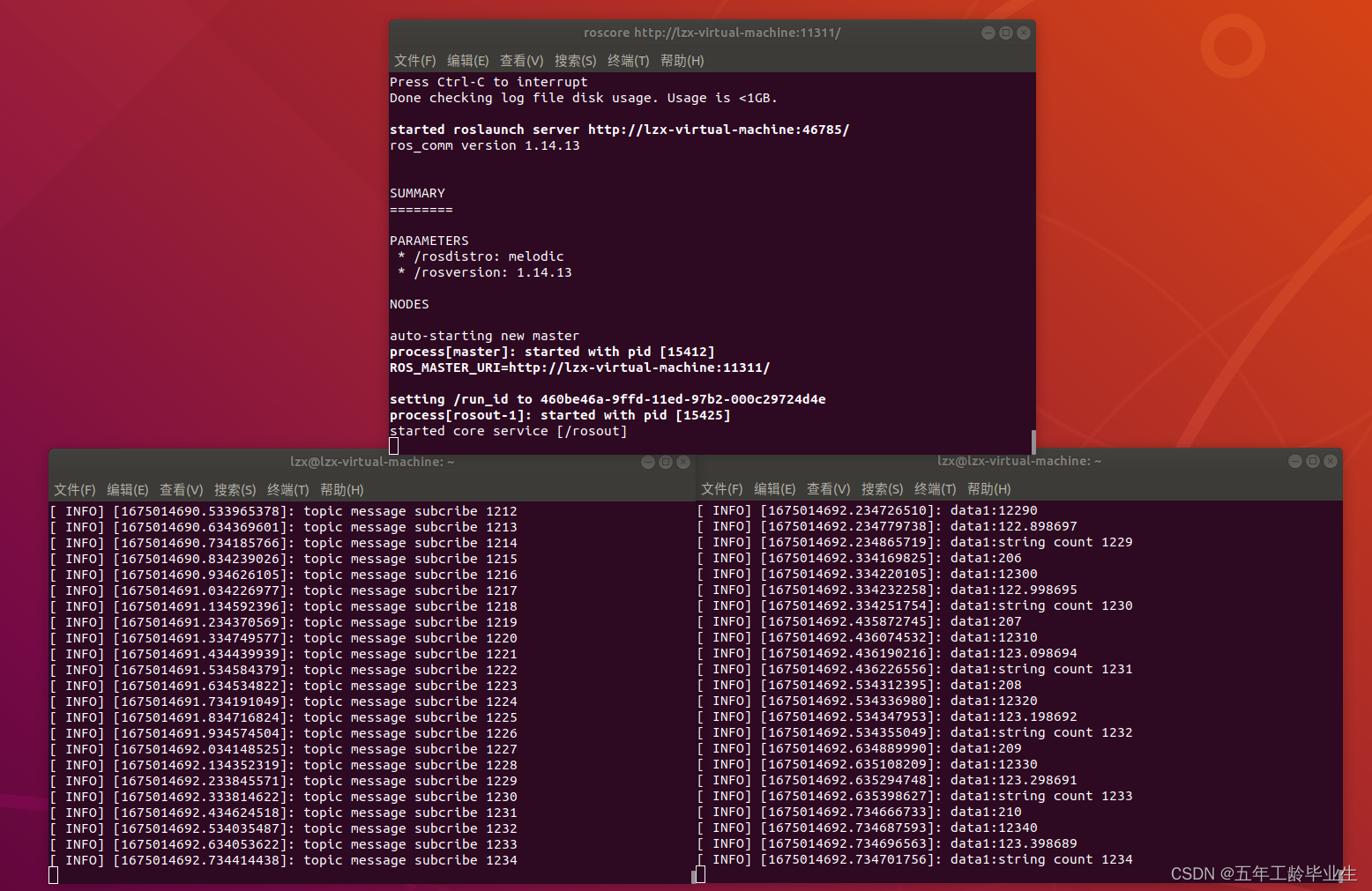Click the 'process[rosout-1]: started with pid [15425]' line
1372x891 pixels.
point(560,415)
